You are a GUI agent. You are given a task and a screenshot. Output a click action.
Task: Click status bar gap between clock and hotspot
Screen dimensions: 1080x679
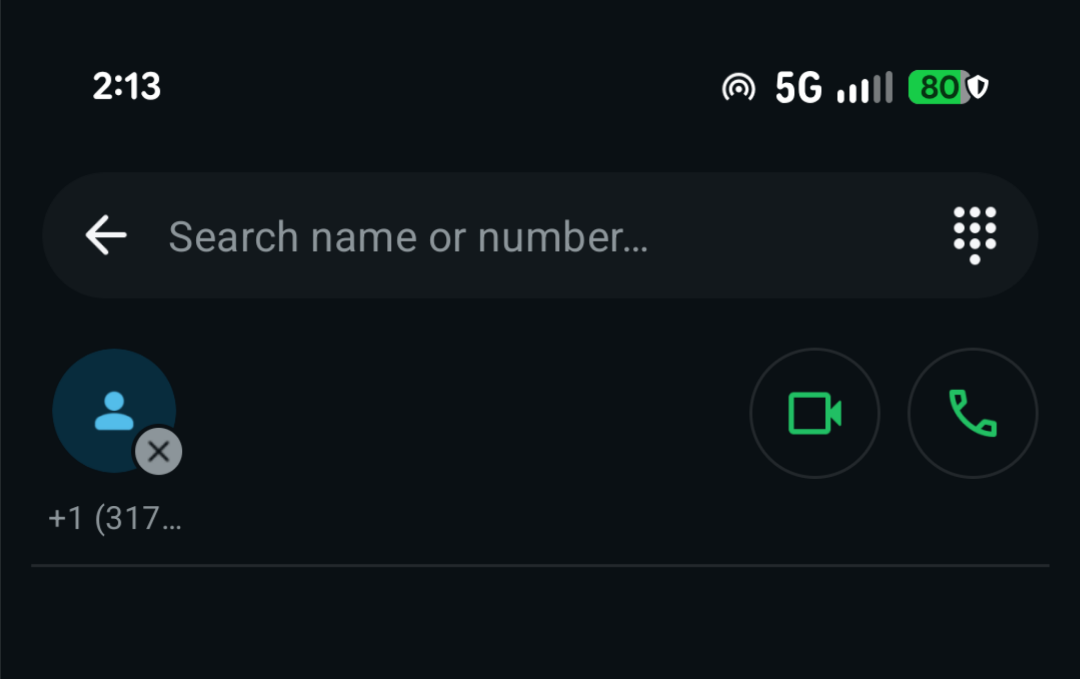point(440,88)
